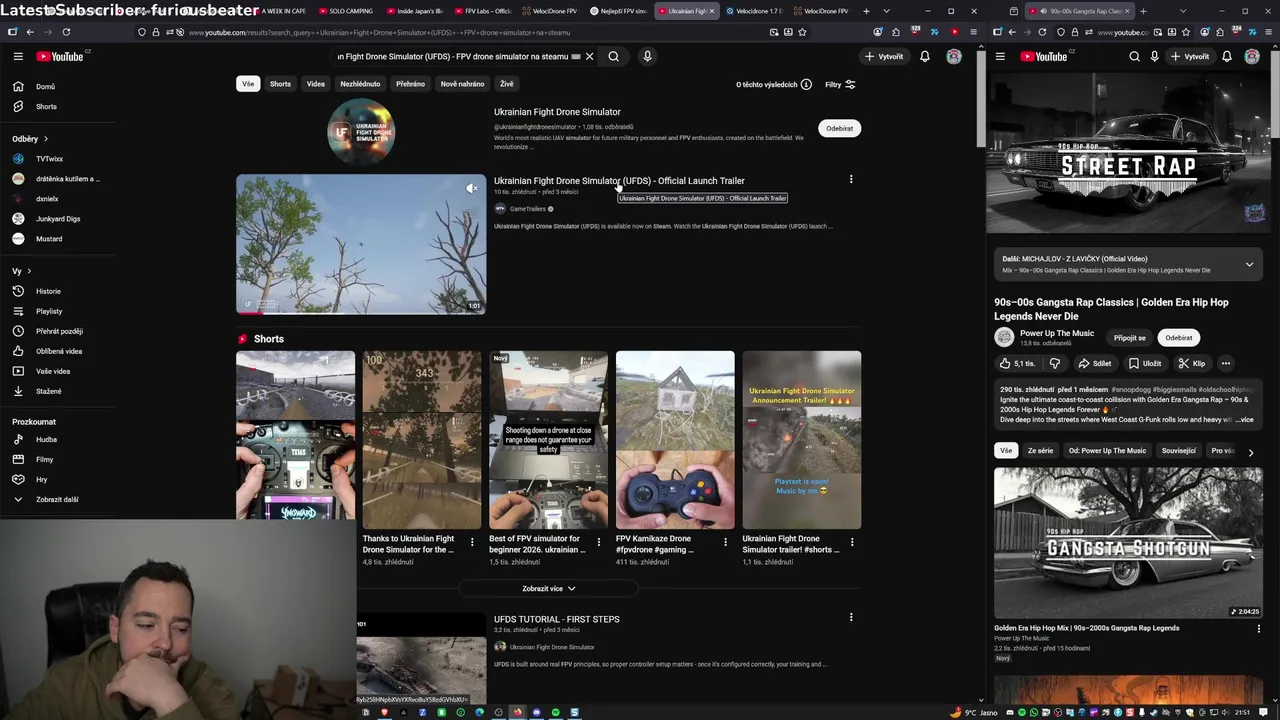Bookmark this page with the star in left browser

pyautogui.click(x=802, y=32)
